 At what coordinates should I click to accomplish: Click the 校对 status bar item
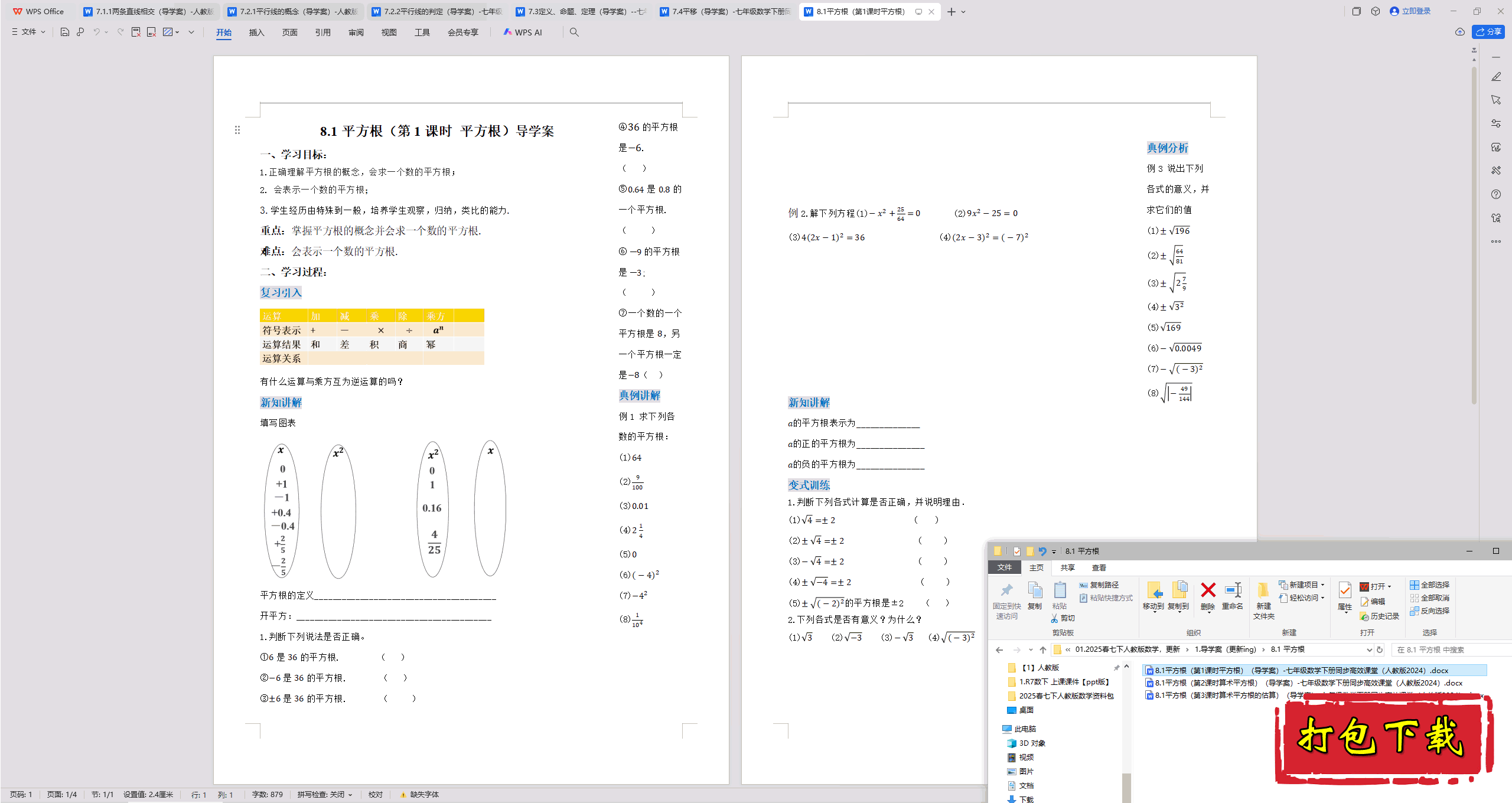pyautogui.click(x=375, y=795)
